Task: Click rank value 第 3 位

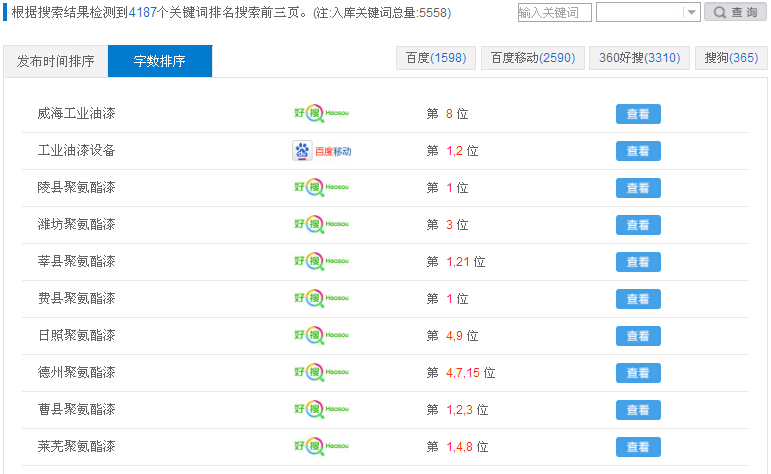Action: click(x=447, y=225)
